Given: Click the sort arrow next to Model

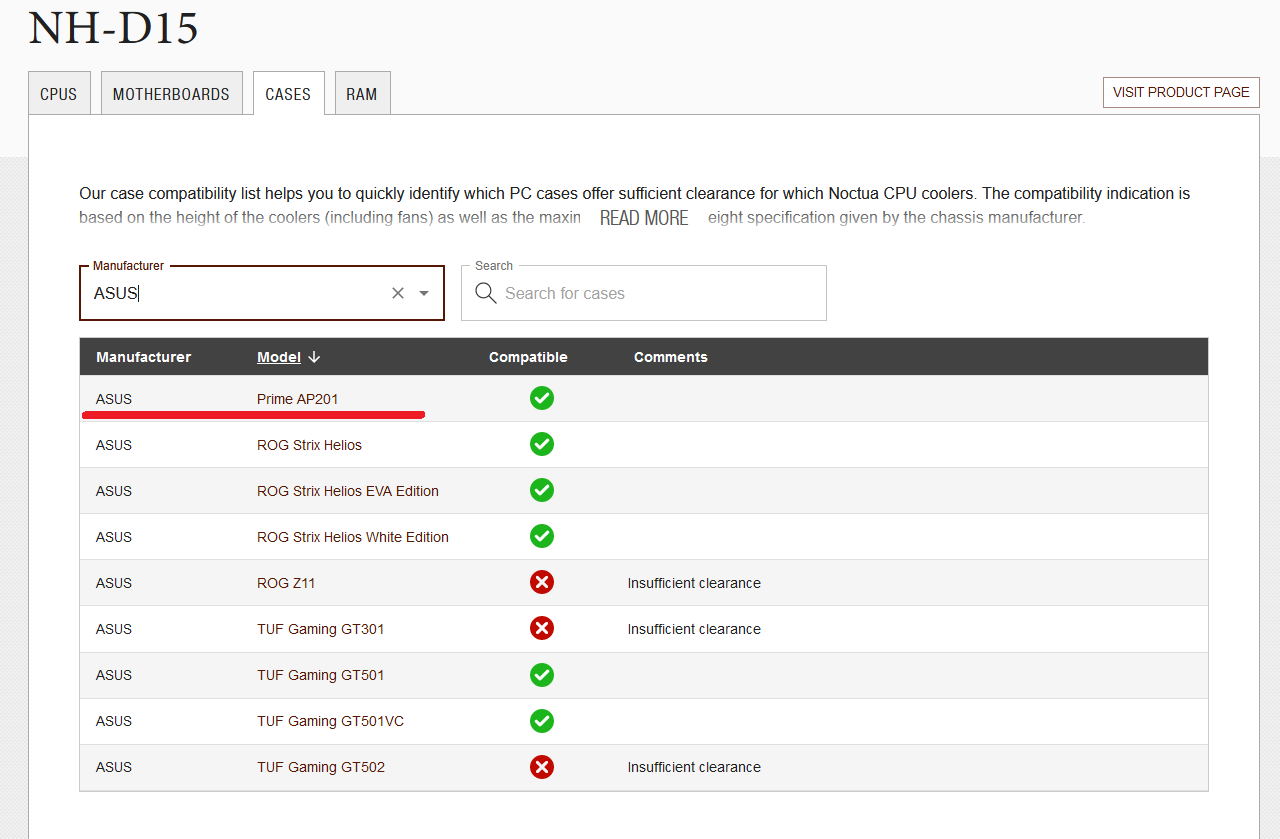Looking at the screenshot, I should click(314, 357).
